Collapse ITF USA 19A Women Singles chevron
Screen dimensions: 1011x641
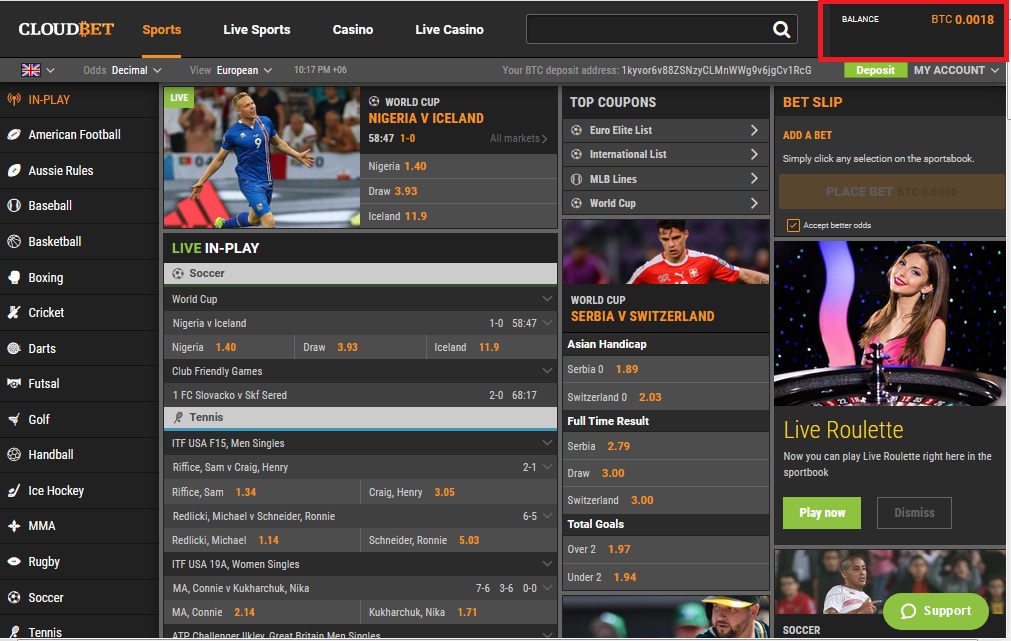(x=547, y=564)
